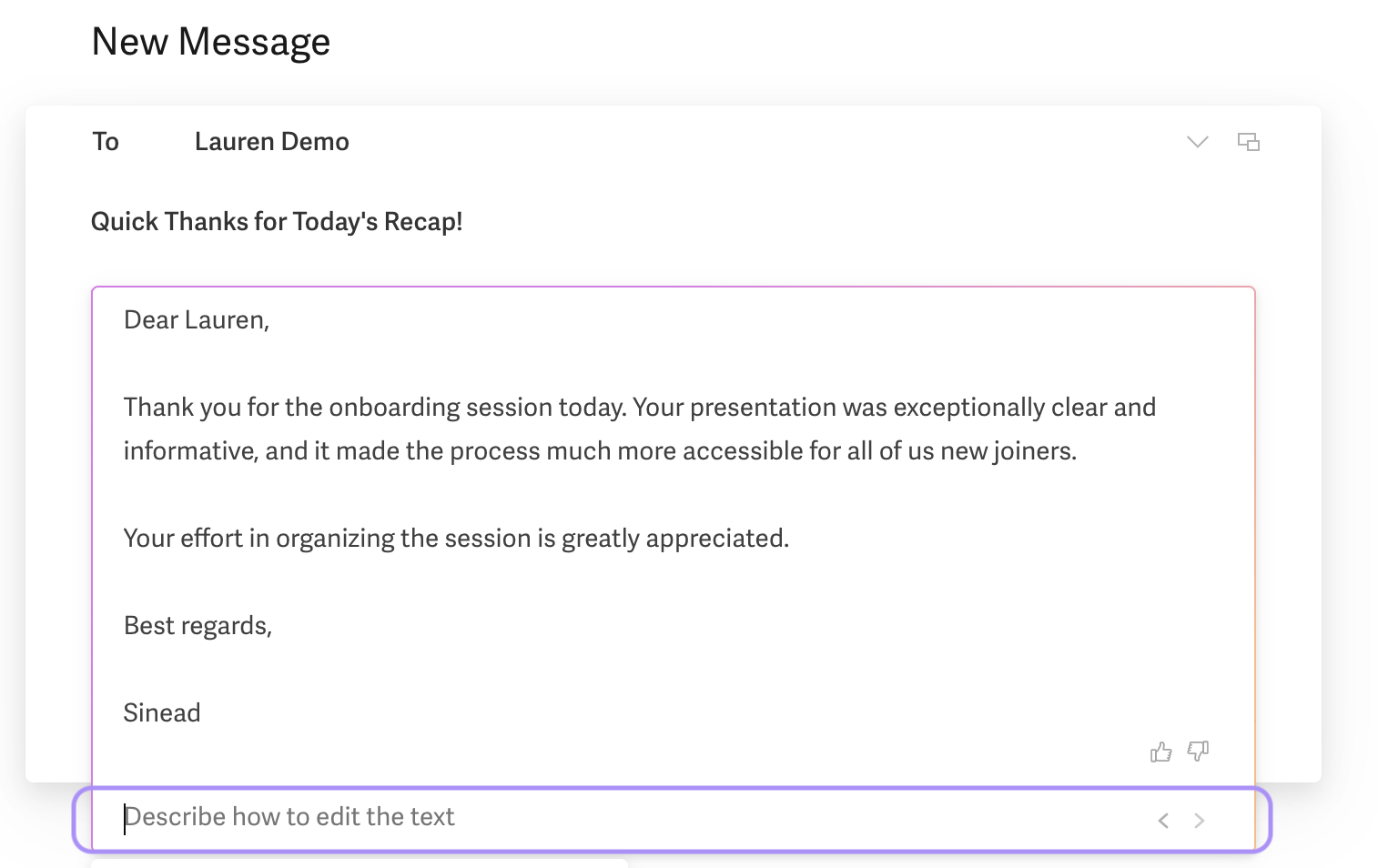1378x868 pixels.
Task: Mark the generated text with thumbs down
Action: [1198, 752]
